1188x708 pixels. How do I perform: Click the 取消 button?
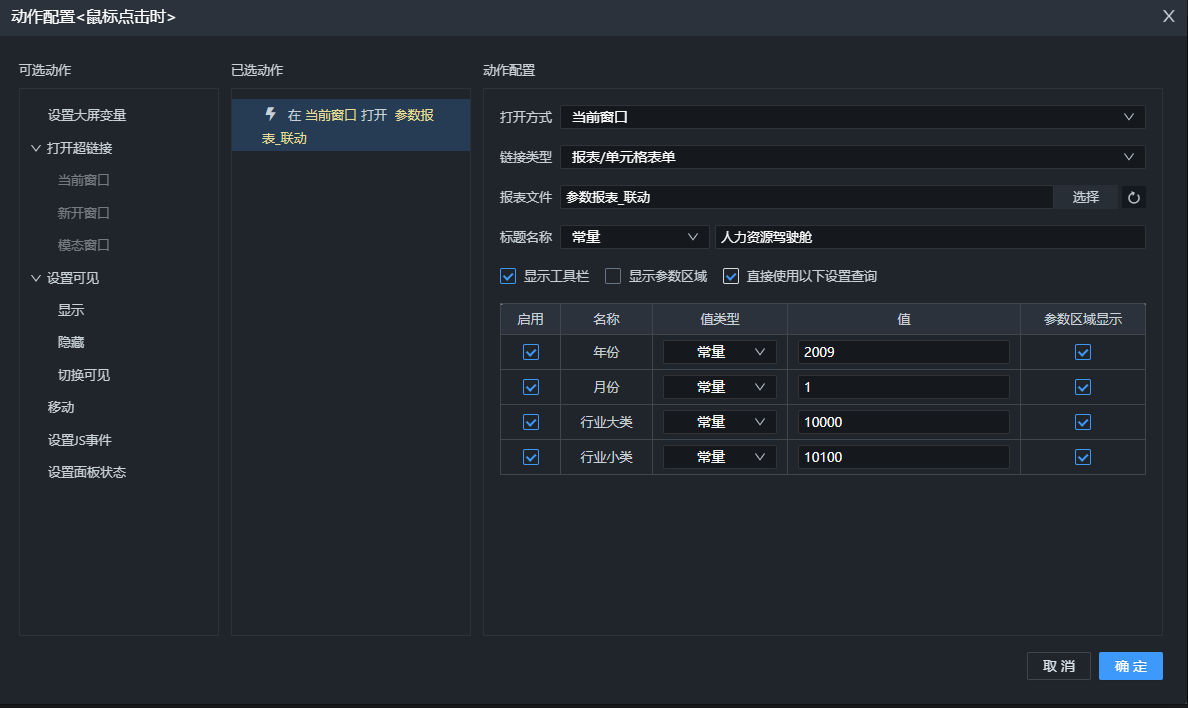[1058, 666]
